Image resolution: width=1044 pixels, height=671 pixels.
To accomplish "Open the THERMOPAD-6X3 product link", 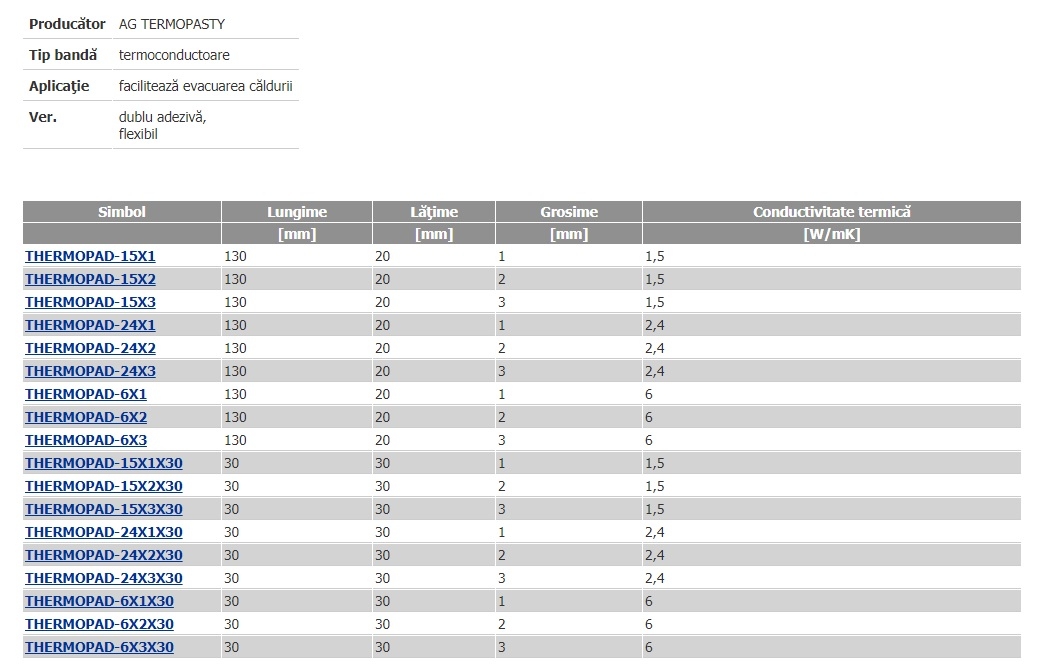I will tap(86, 440).
